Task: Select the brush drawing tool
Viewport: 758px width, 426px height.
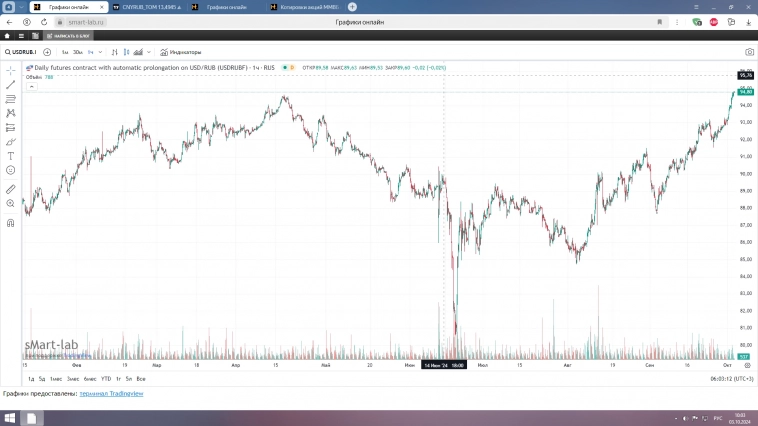Action: click(x=11, y=142)
